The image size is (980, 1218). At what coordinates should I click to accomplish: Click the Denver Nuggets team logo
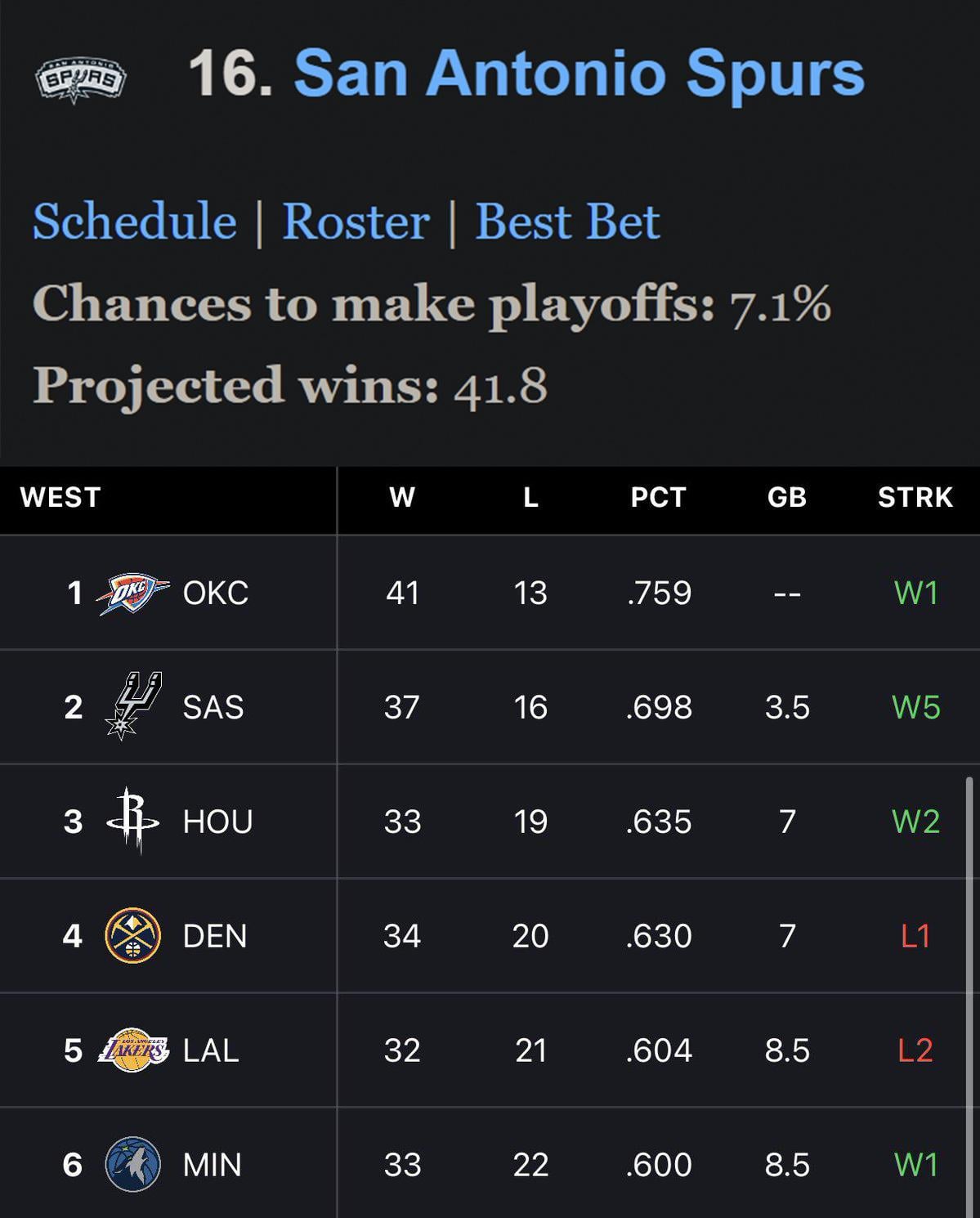[x=133, y=935]
